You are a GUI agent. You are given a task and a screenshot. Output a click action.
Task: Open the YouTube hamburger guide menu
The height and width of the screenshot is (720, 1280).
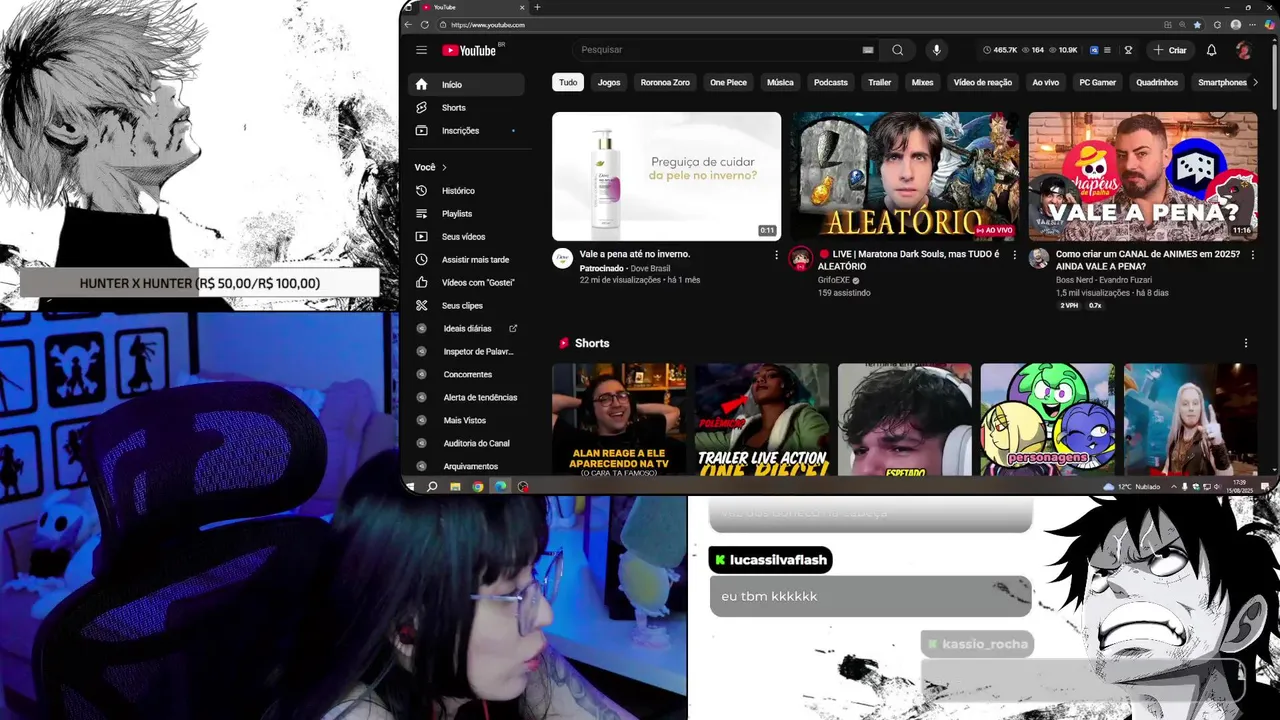(421, 50)
